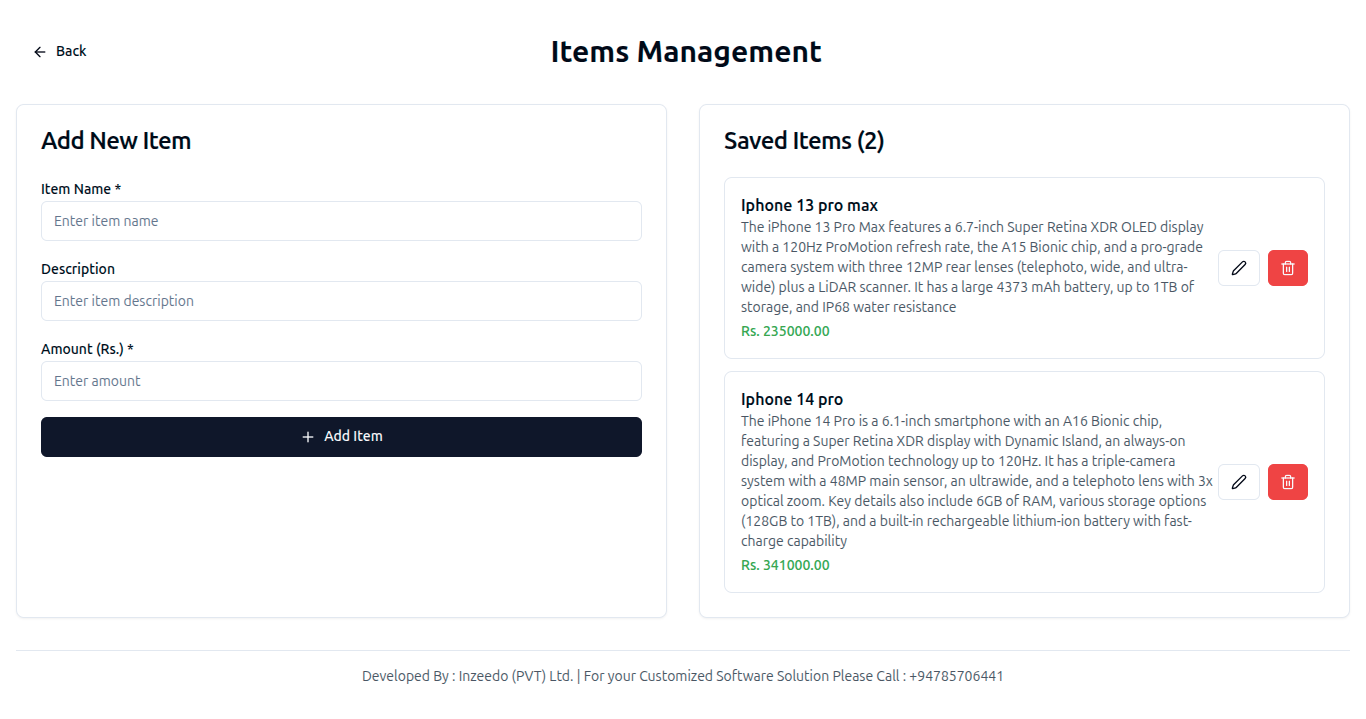This screenshot has width=1366, height=719.
Task: Click the Amount (Rs.) field label
Action: click(x=87, y=349)
